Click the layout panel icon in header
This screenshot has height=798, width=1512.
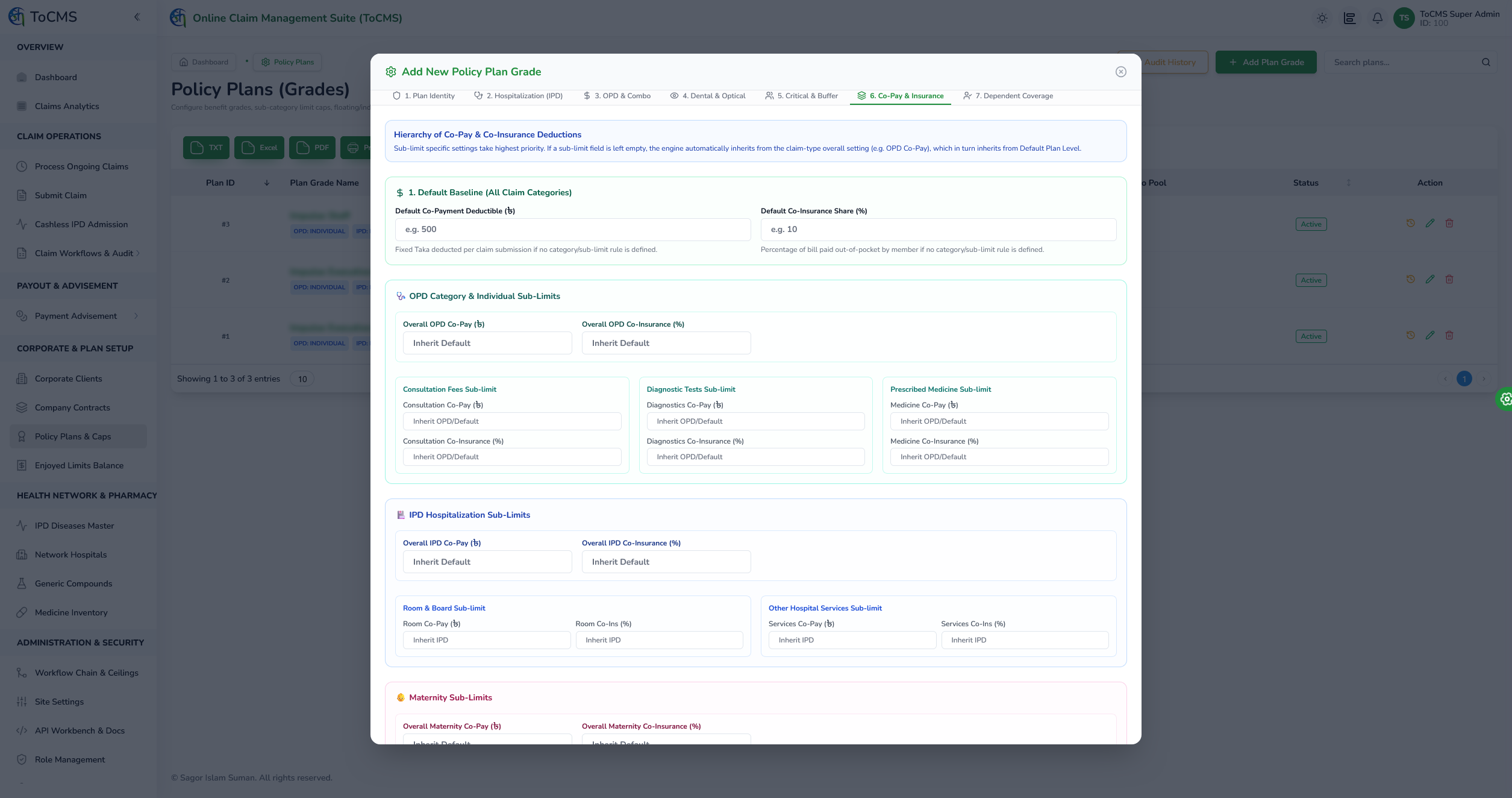coord(1349,18)
